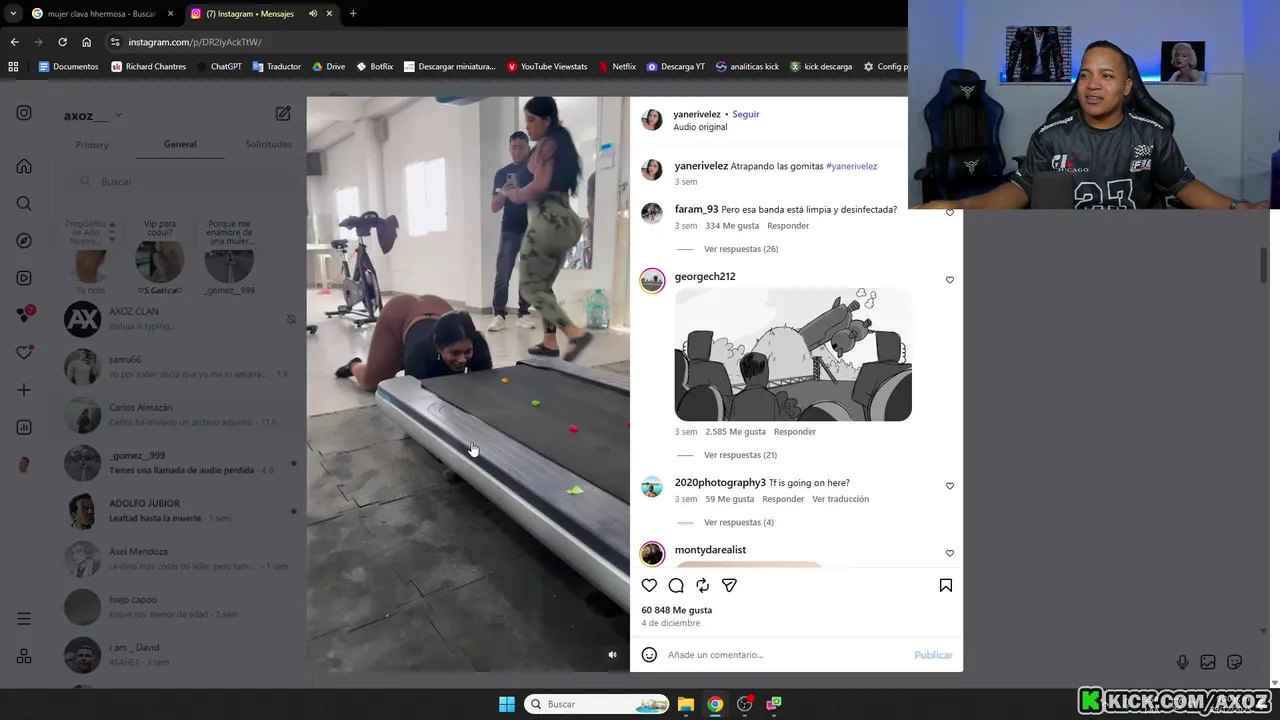Open the Carlos Almazán conversation
Image resolution: width=1280 pixels, height=720 pixels.
(180, 415)
